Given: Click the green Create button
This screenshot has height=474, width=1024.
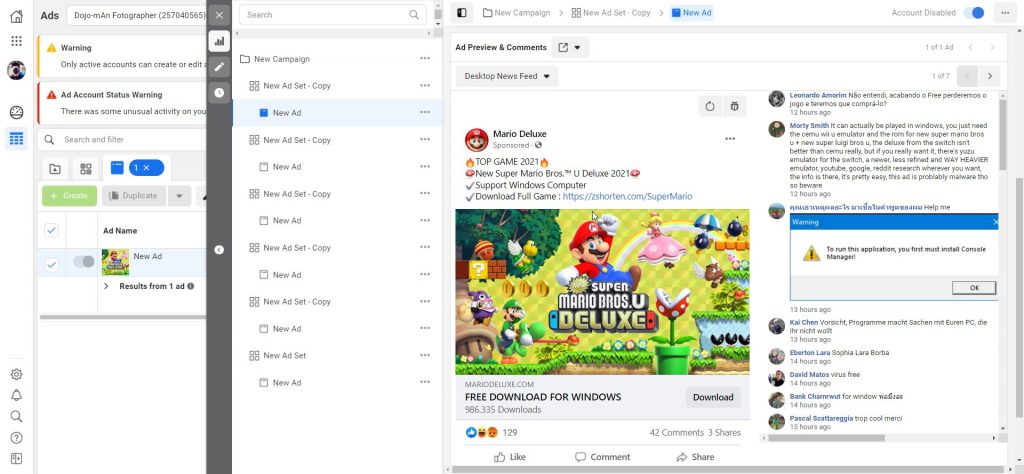Looking at the screenshot, I should click(69, 195).
